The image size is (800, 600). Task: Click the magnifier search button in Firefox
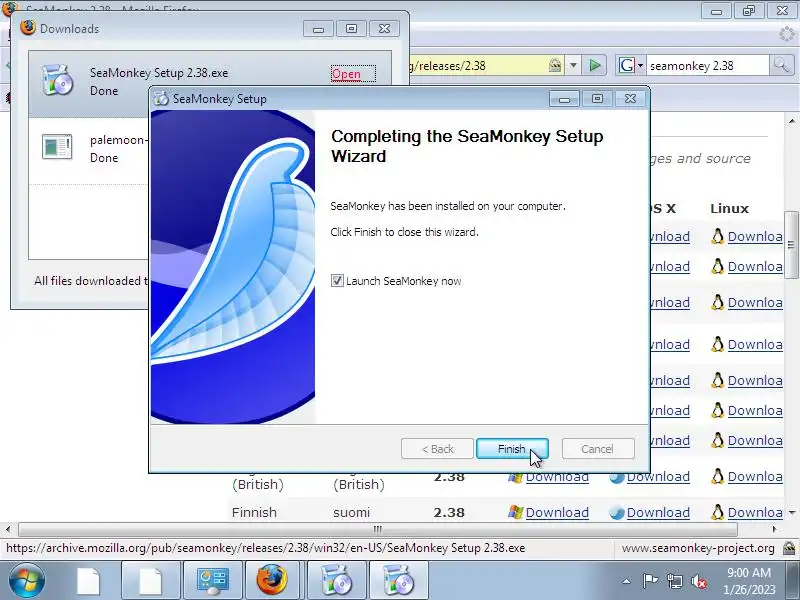781,65
